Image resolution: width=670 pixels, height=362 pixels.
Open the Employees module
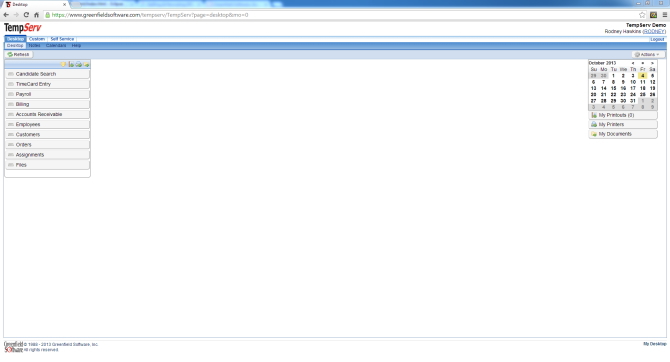47,124
